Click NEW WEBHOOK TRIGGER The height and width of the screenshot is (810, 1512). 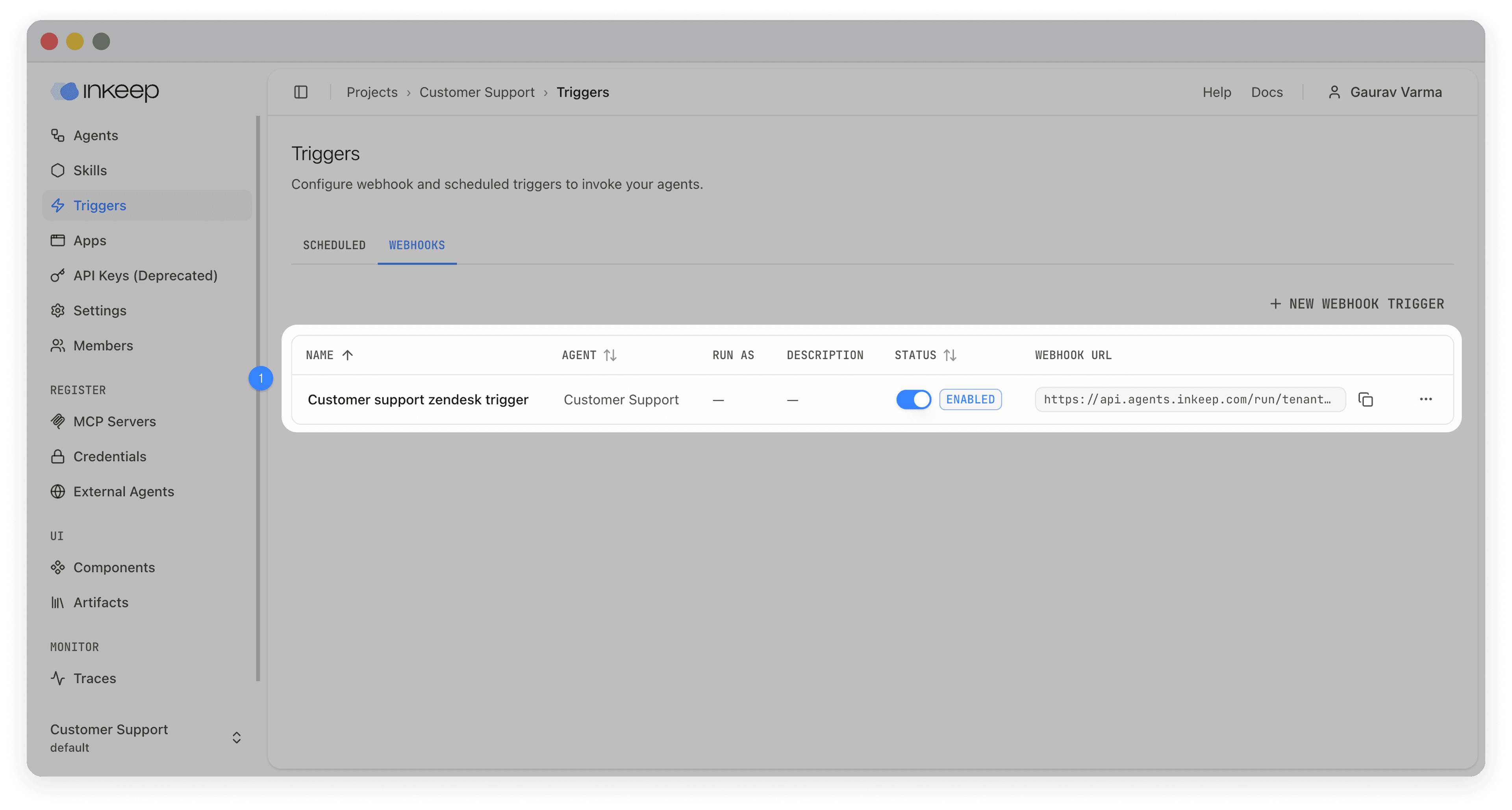[x=1356, y=304]
